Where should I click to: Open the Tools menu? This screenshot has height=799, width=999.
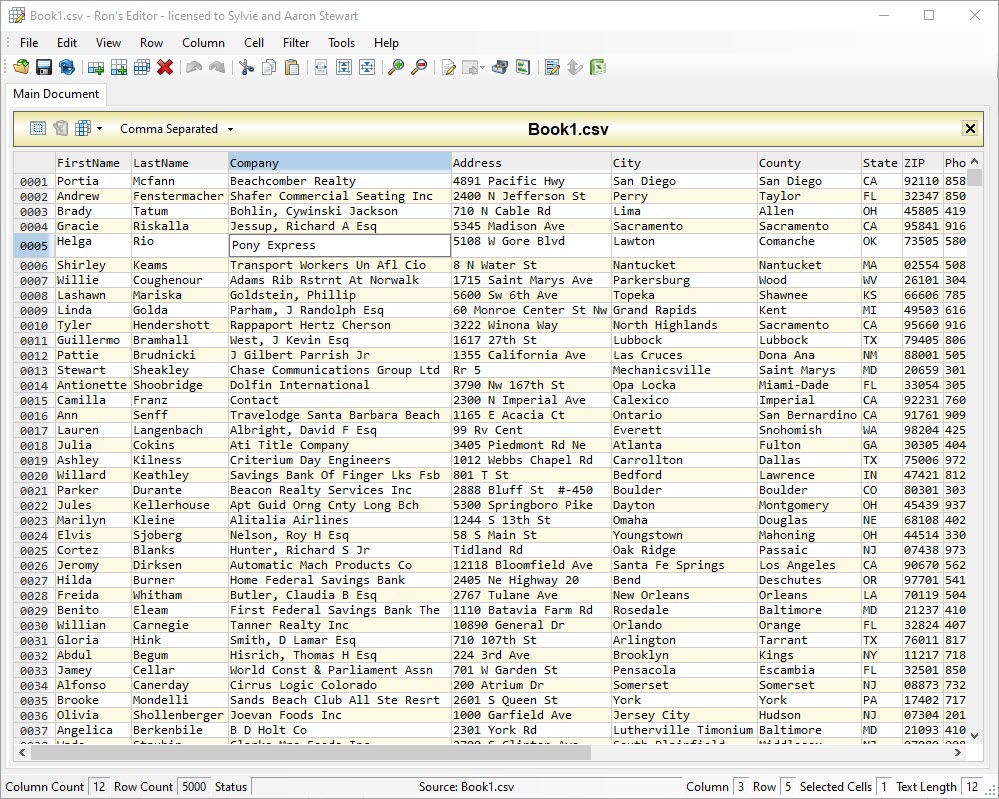(341, 43)
